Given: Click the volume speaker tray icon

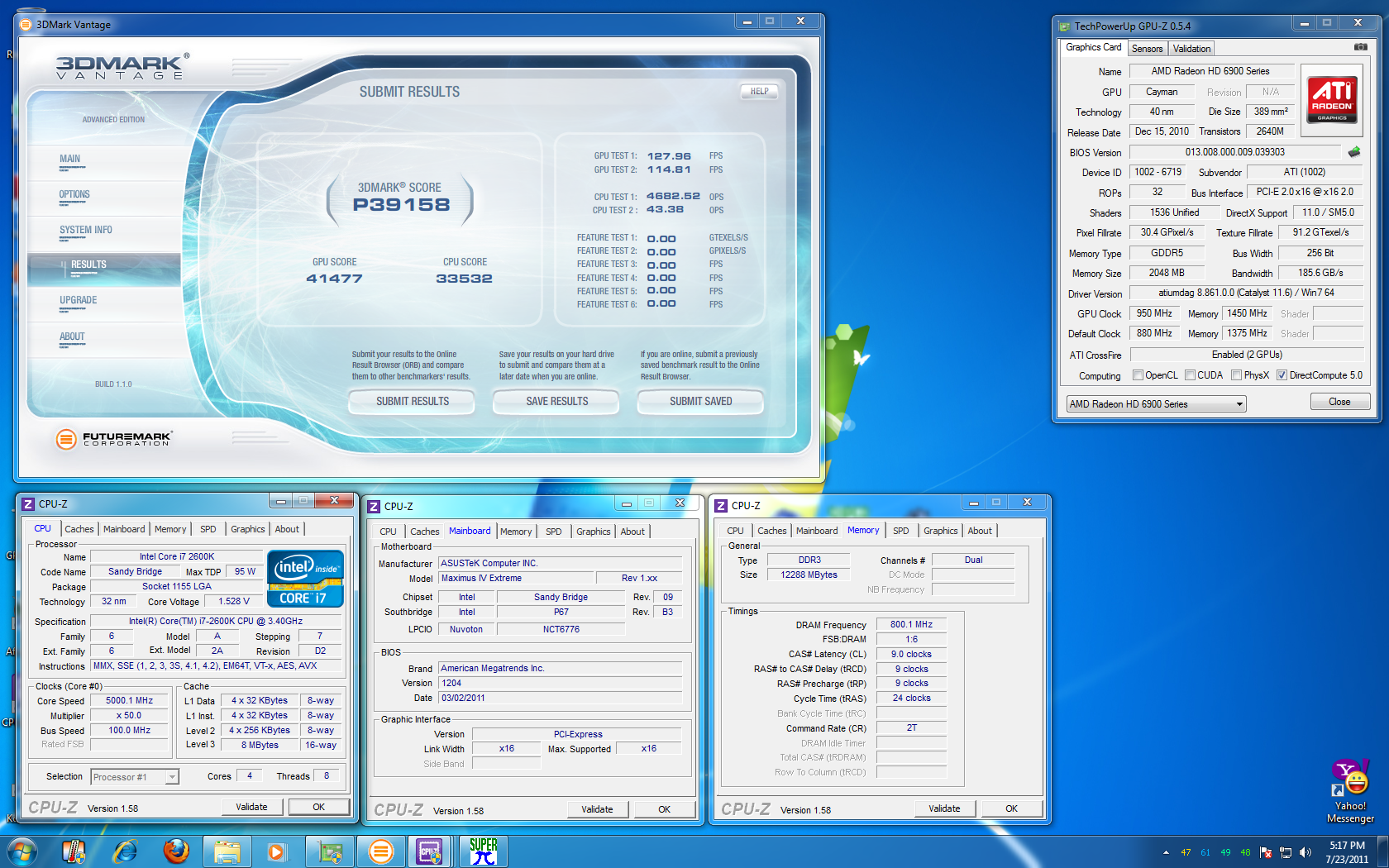Looking at the screenshot, I should point(1305,852).
